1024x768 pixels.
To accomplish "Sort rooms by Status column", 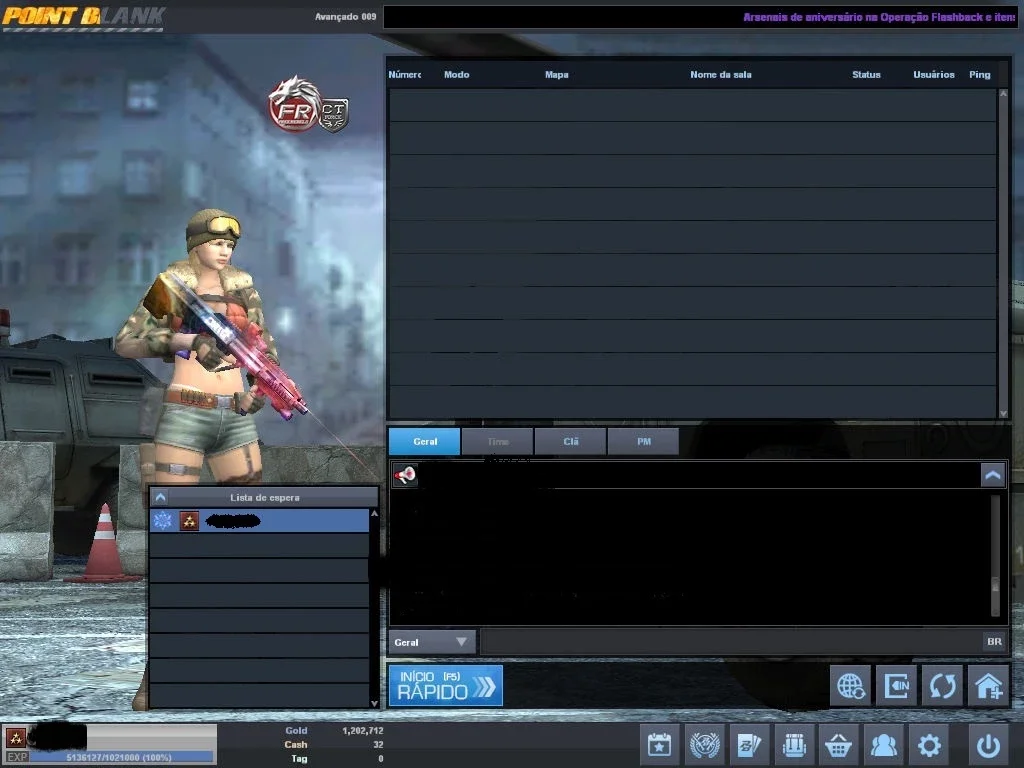I will 866,74.
